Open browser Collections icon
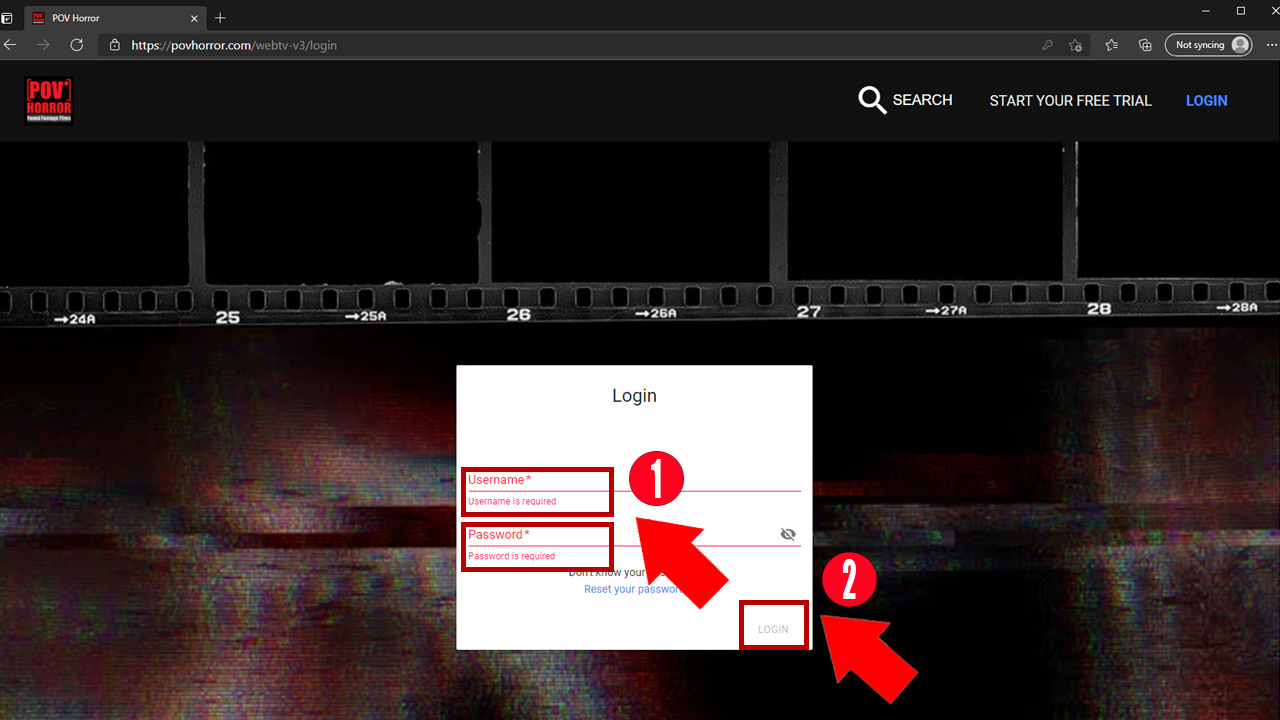This screenshot has height=720, width=1280. click(1145, 45)
